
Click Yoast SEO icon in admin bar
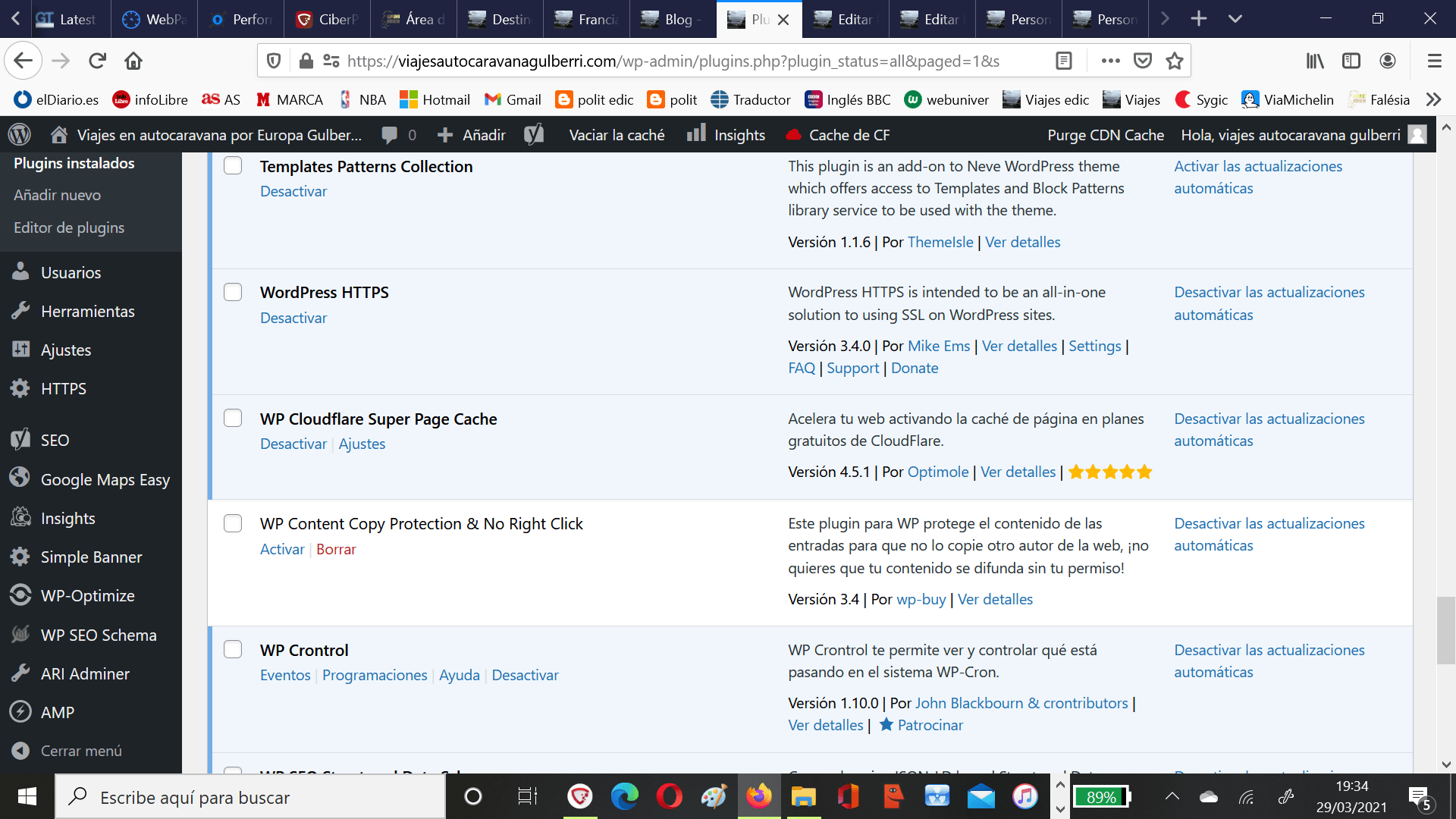tap(534, 135)
